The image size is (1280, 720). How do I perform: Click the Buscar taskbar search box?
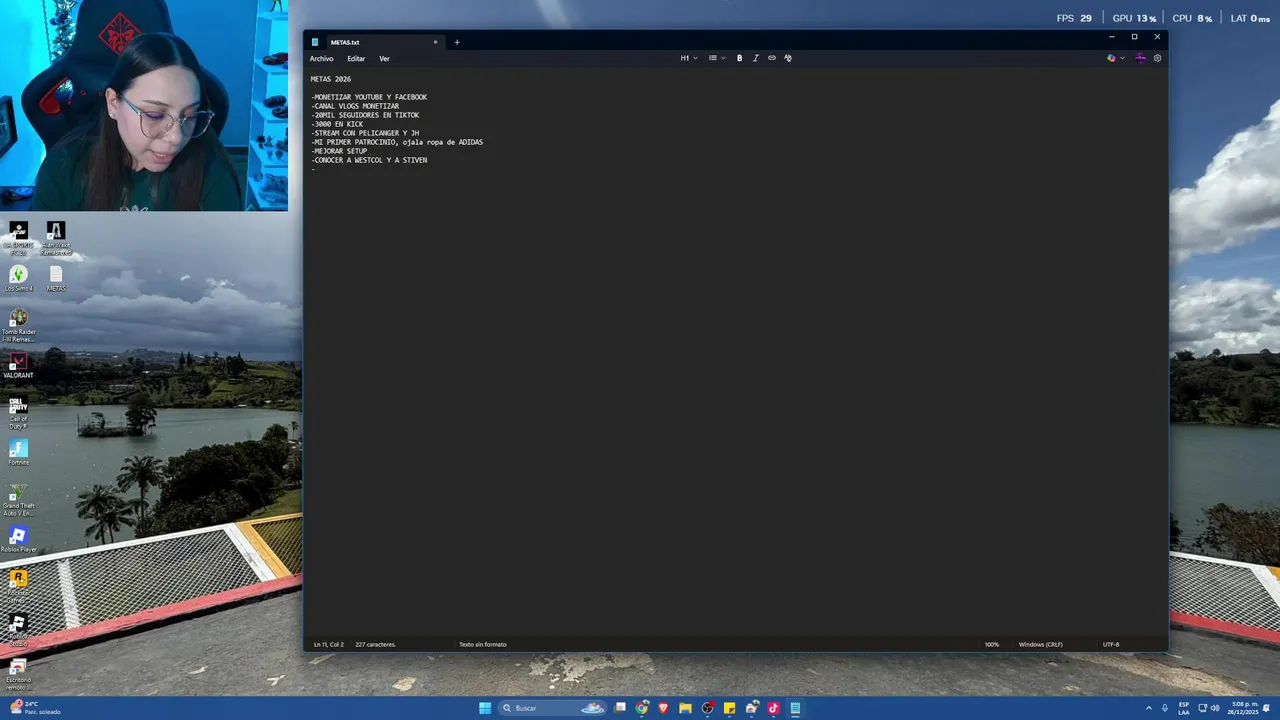click(553, 708)
